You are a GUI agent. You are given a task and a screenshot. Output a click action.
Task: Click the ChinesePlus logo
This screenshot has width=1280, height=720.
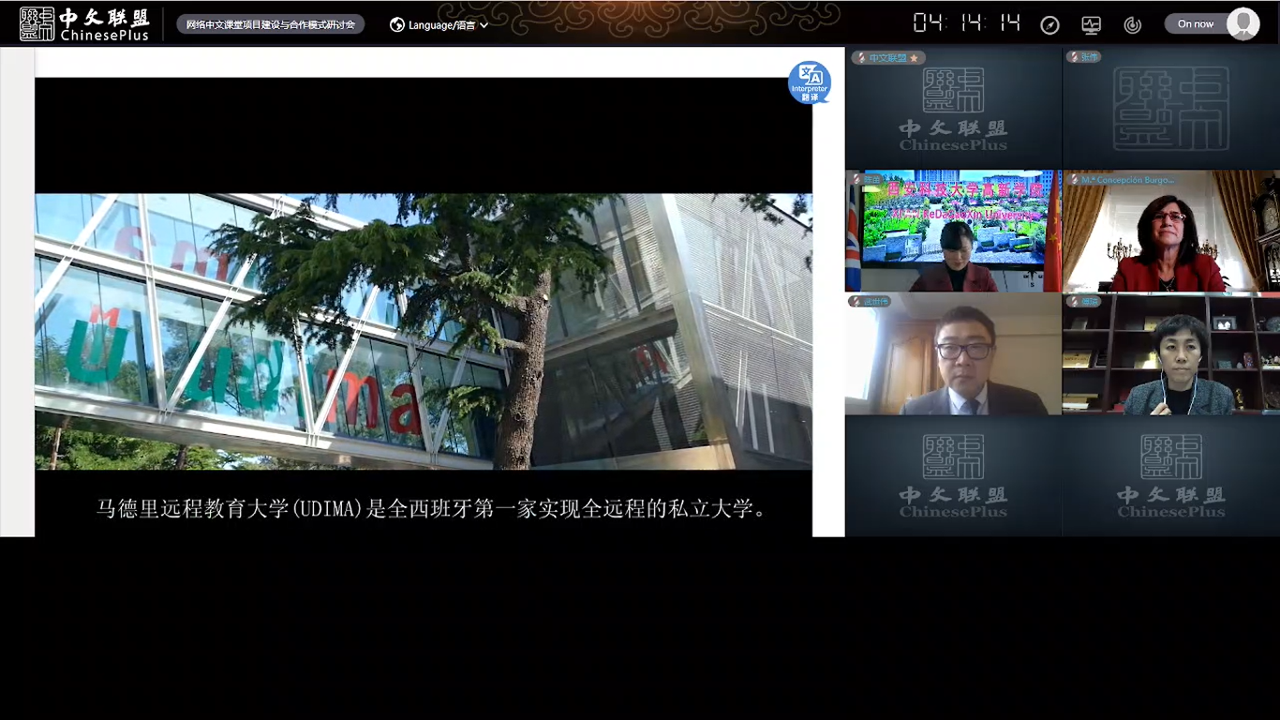point(85,24)
